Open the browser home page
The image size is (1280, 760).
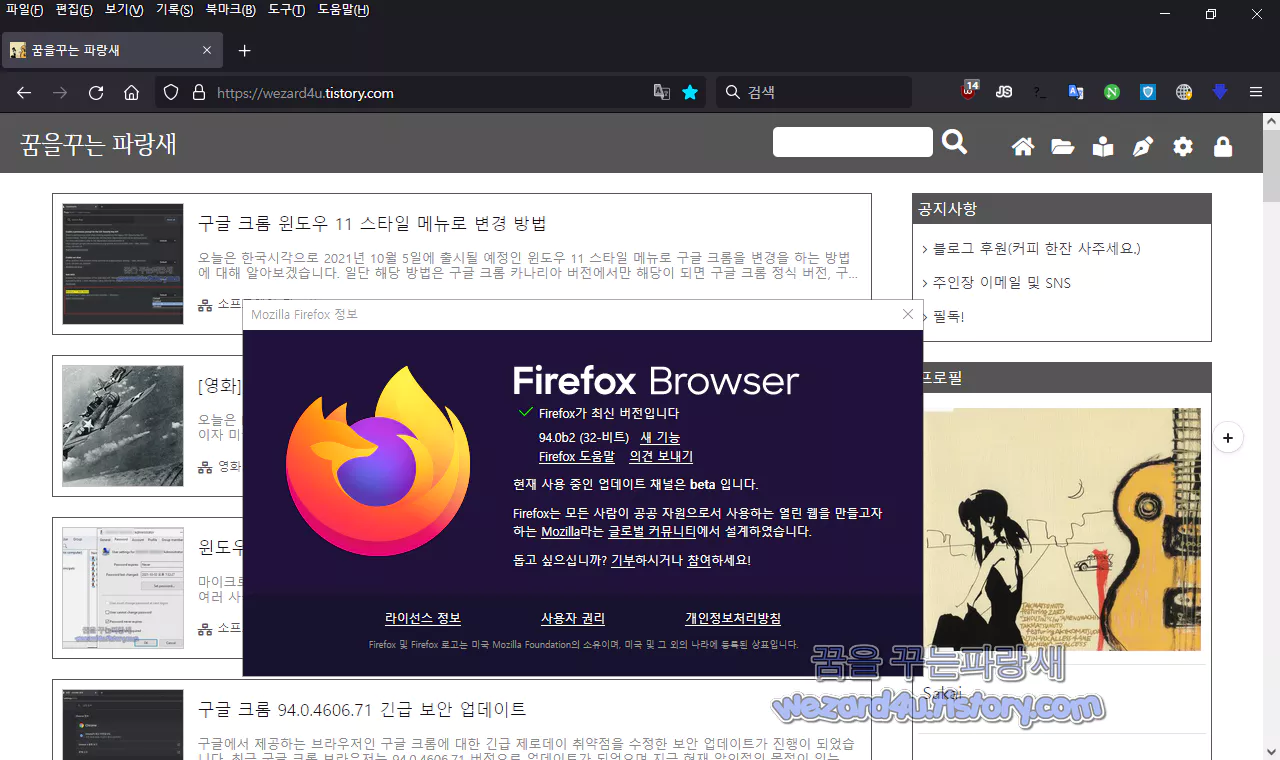[131, 93]
